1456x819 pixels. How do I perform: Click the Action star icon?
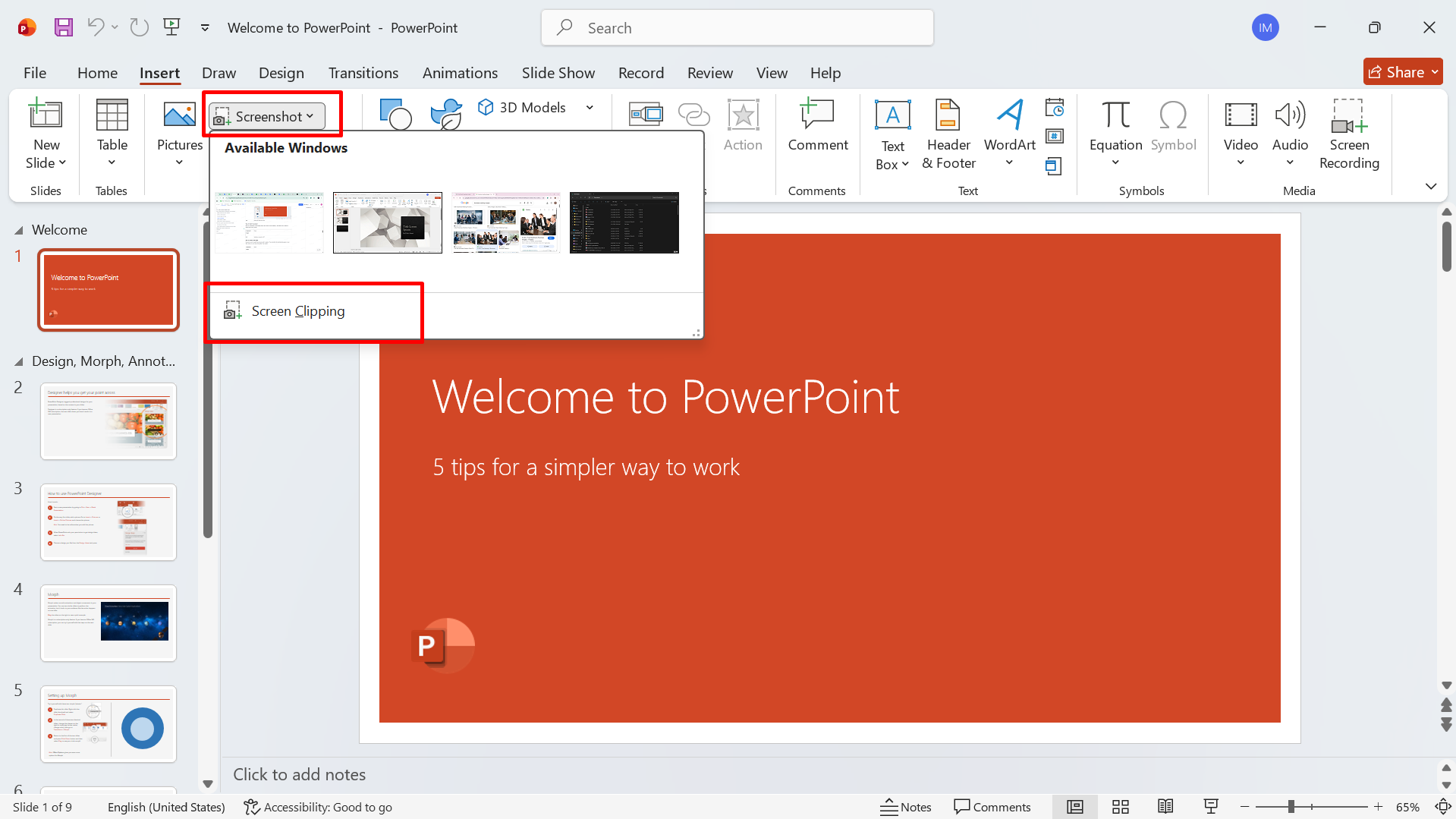tap(743, 126)
